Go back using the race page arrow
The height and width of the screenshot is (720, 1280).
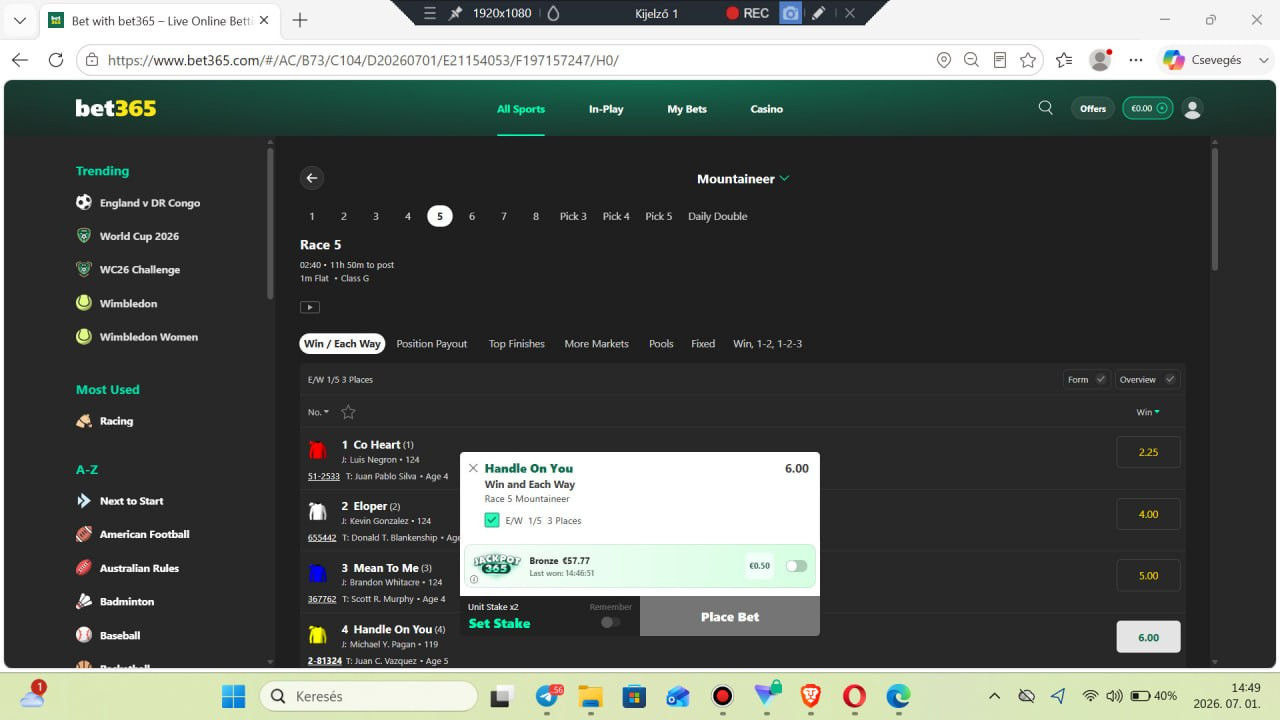tap(312, 178)
